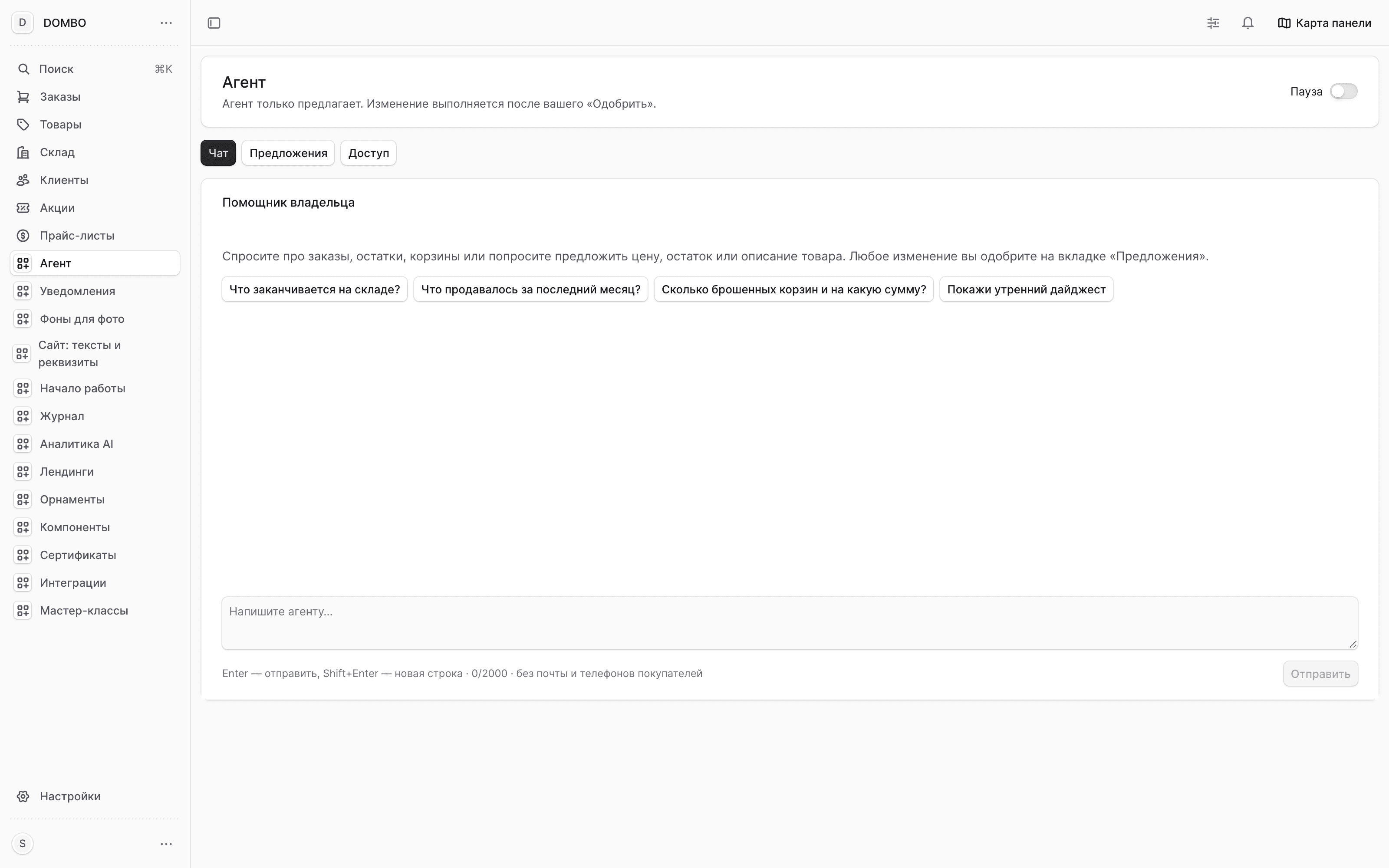Viewport: 1389px width, 868px height.
Task: Collapse the sidebar with the panel icon
Action: [214, 23]
